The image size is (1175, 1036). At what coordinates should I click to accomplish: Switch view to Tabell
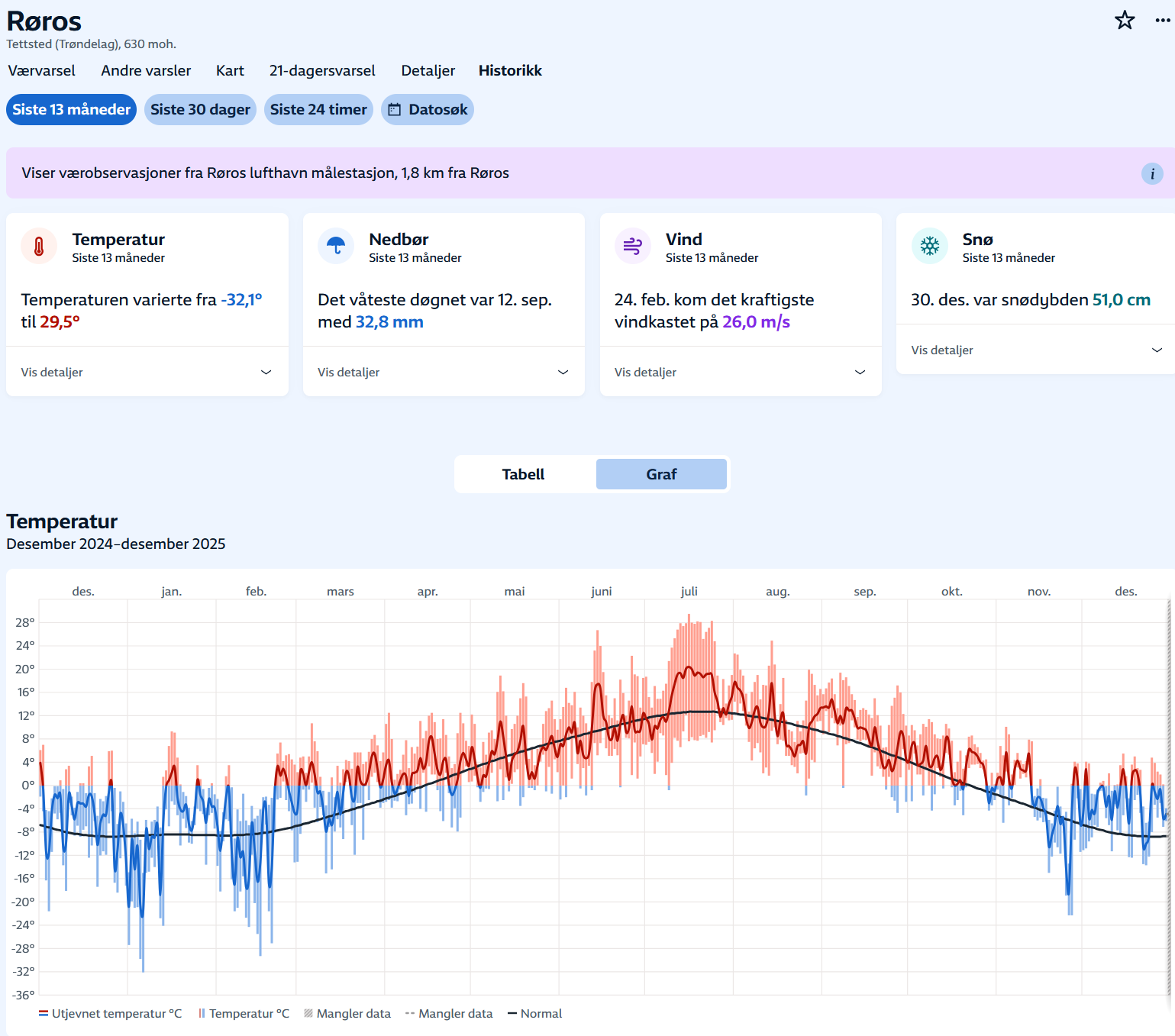pyautogui.click(x=524, y=474)
